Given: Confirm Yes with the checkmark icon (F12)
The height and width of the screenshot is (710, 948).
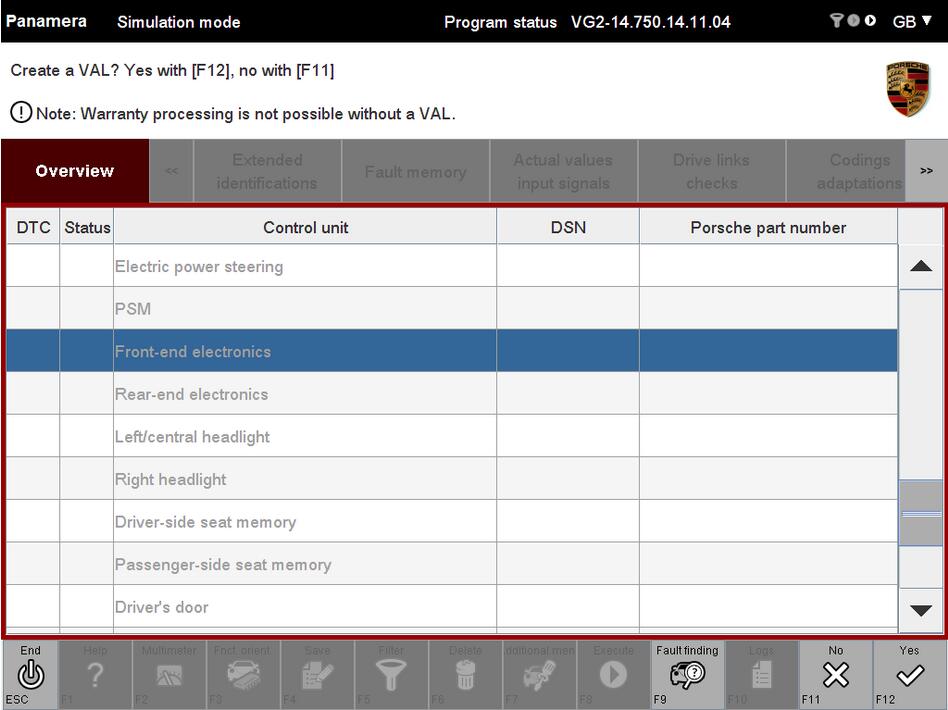Looking at the screenshot, I should [909, 675].
